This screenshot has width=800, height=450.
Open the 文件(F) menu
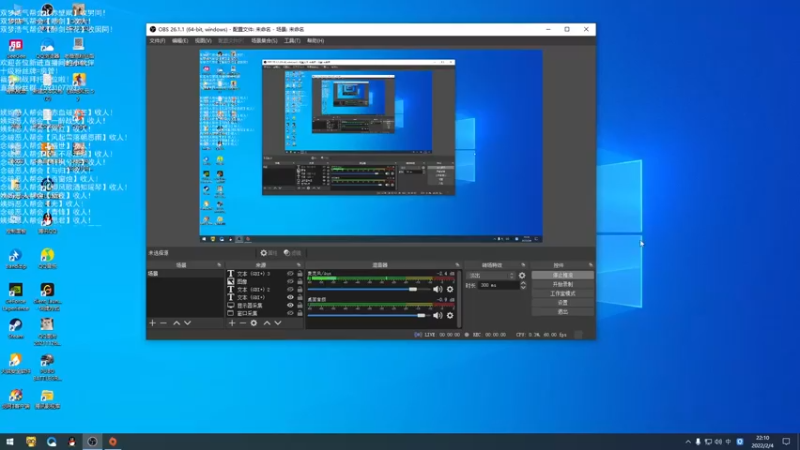(x=157, y=41)
